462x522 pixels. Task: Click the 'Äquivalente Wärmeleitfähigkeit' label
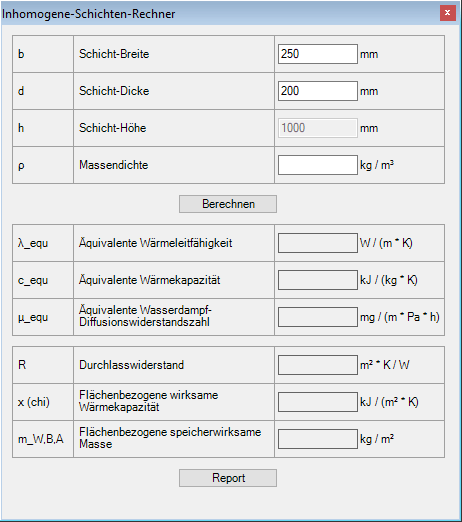(156, 243)
